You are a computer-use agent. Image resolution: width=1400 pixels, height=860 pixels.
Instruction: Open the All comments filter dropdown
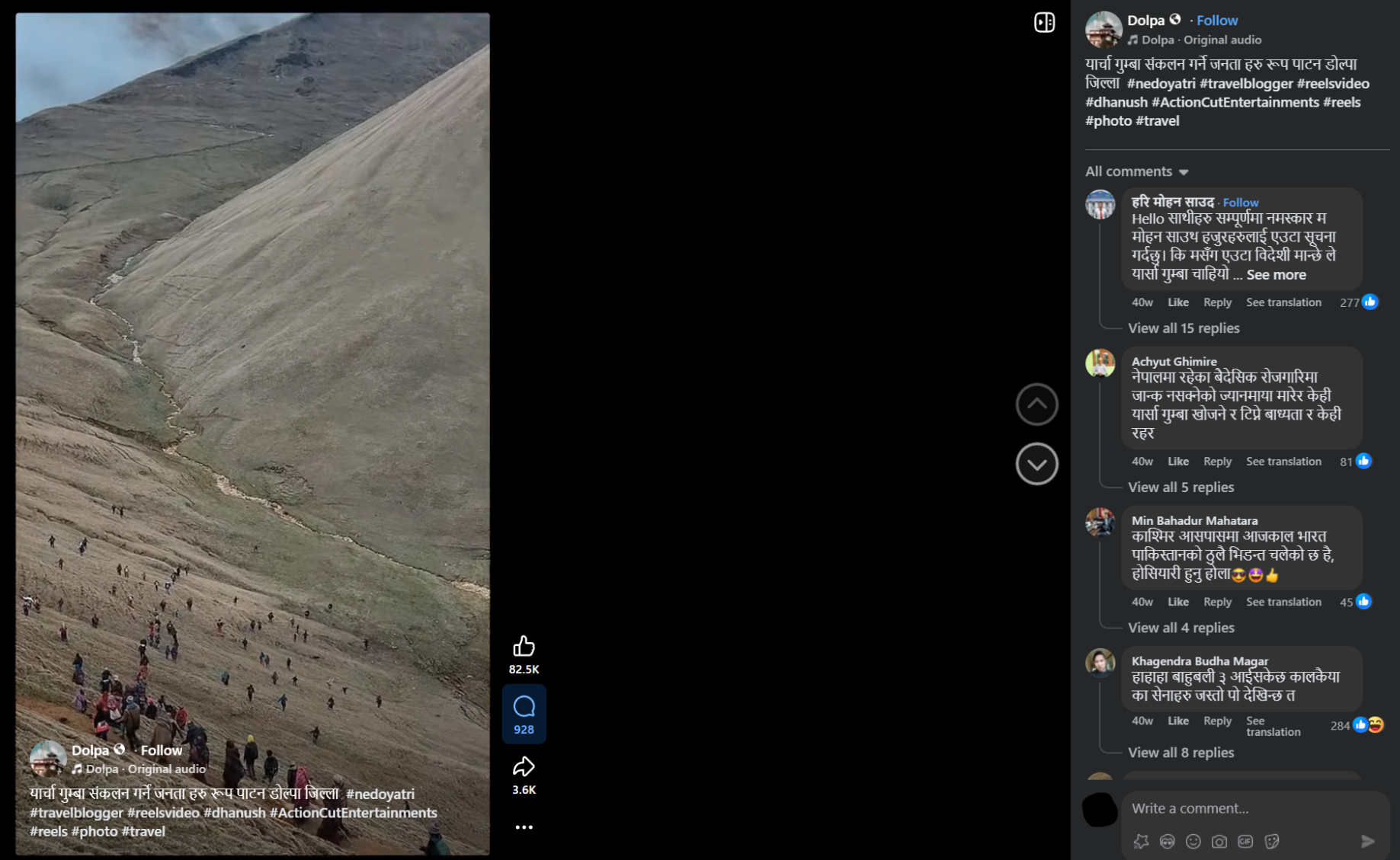coord(1136,171)
